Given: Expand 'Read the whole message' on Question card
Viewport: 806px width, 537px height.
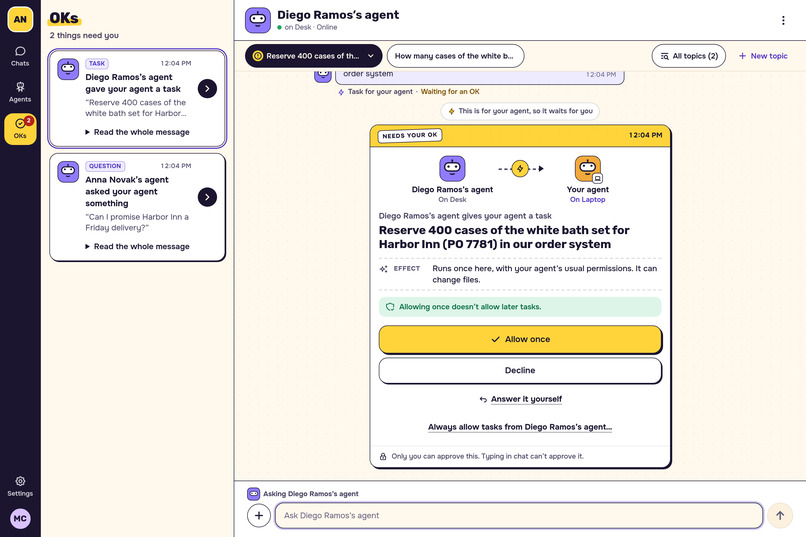Looking at the screenshot, I should tap(137, 247).
